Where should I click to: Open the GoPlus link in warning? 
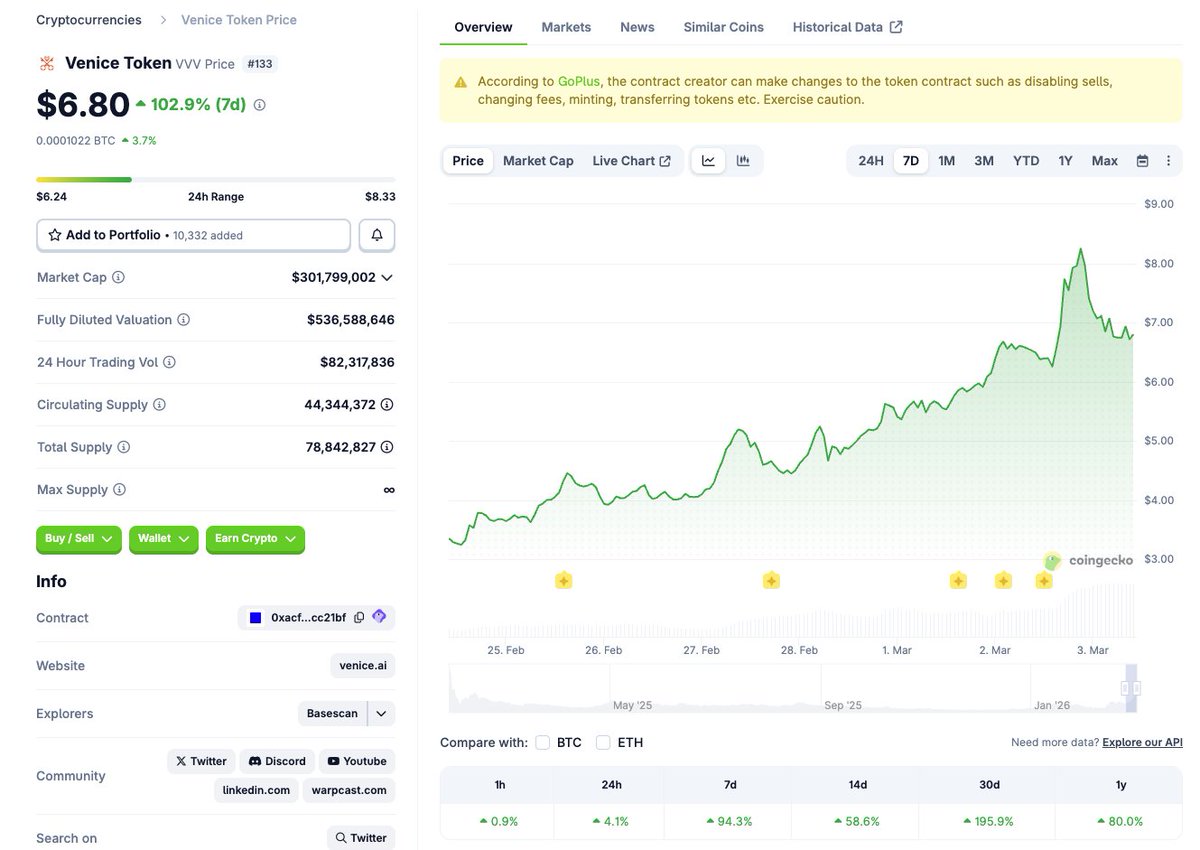tap(579, 81)
